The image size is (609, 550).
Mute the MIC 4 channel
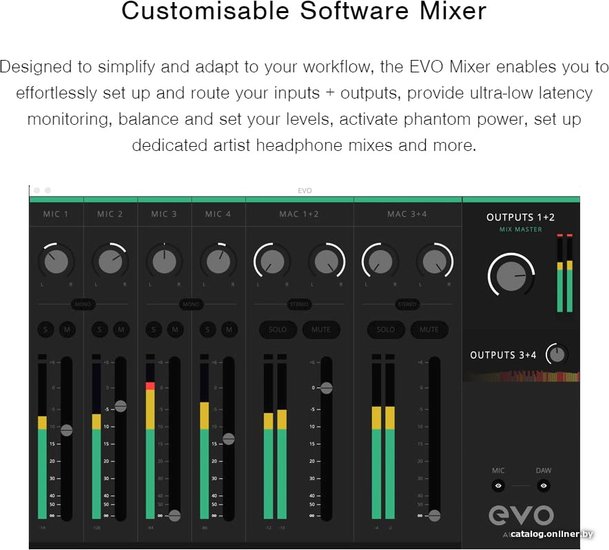229,330
